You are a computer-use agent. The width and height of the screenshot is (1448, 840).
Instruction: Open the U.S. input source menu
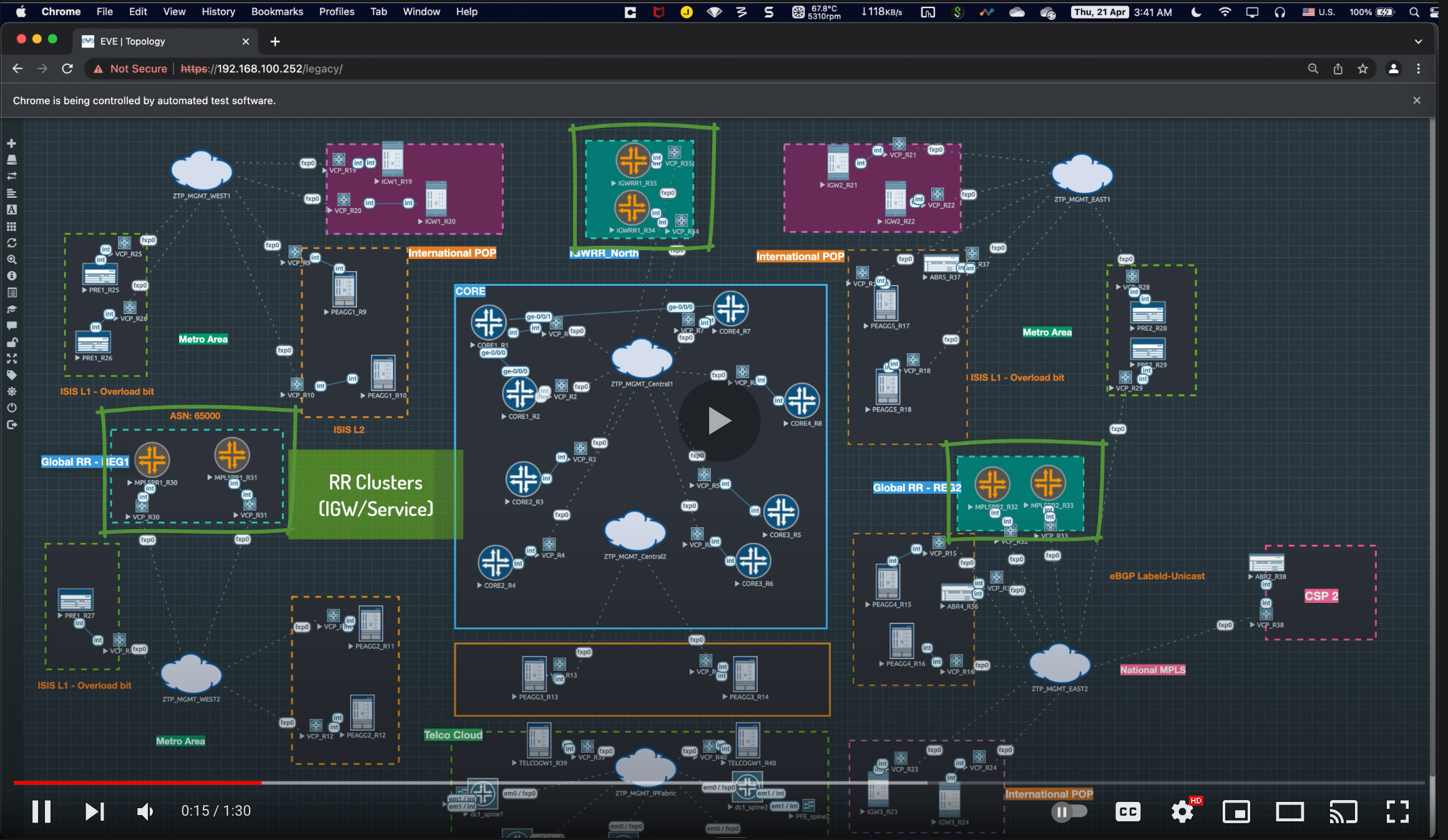(x=1319, y=12)
